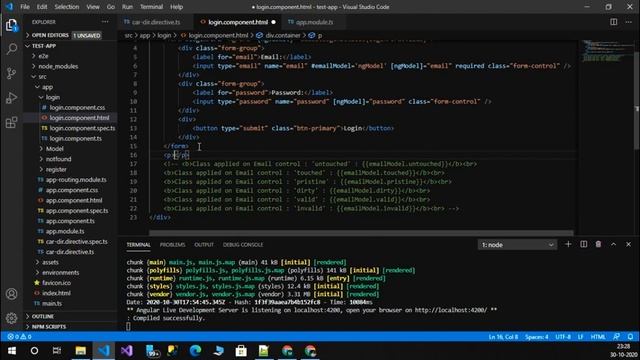Click the Explorer more actions ellipsis
Viewport: 640px width, 360px height.
105,22
